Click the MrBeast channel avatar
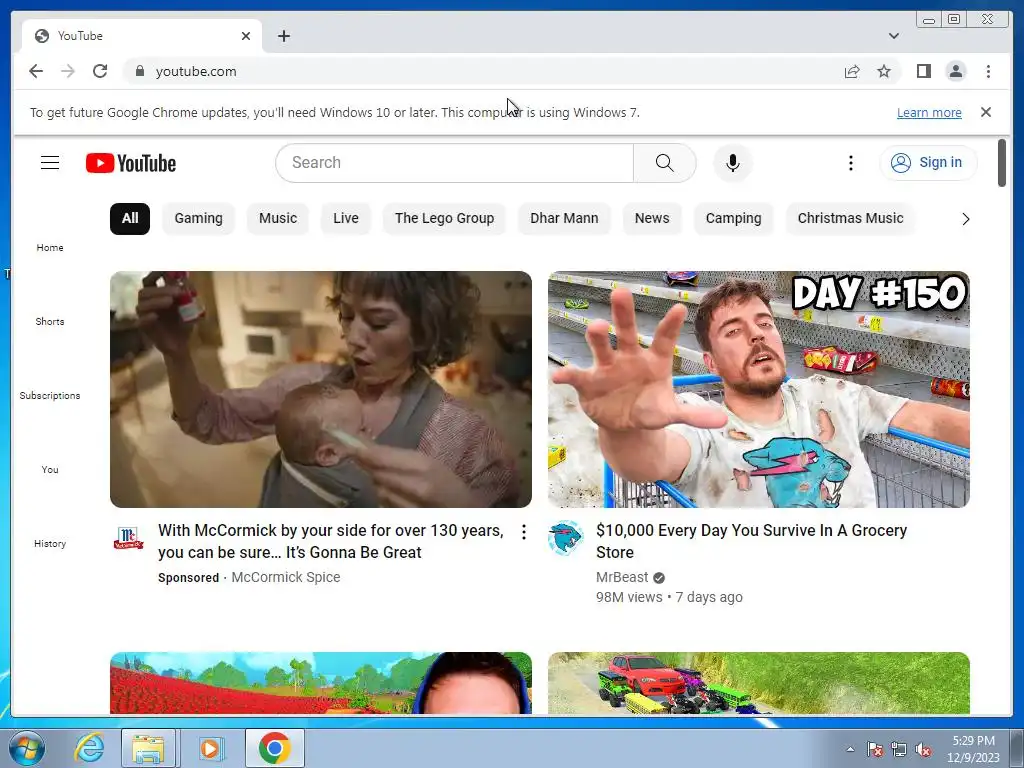This screenshot has height=768, width=1024. (566, 537)
